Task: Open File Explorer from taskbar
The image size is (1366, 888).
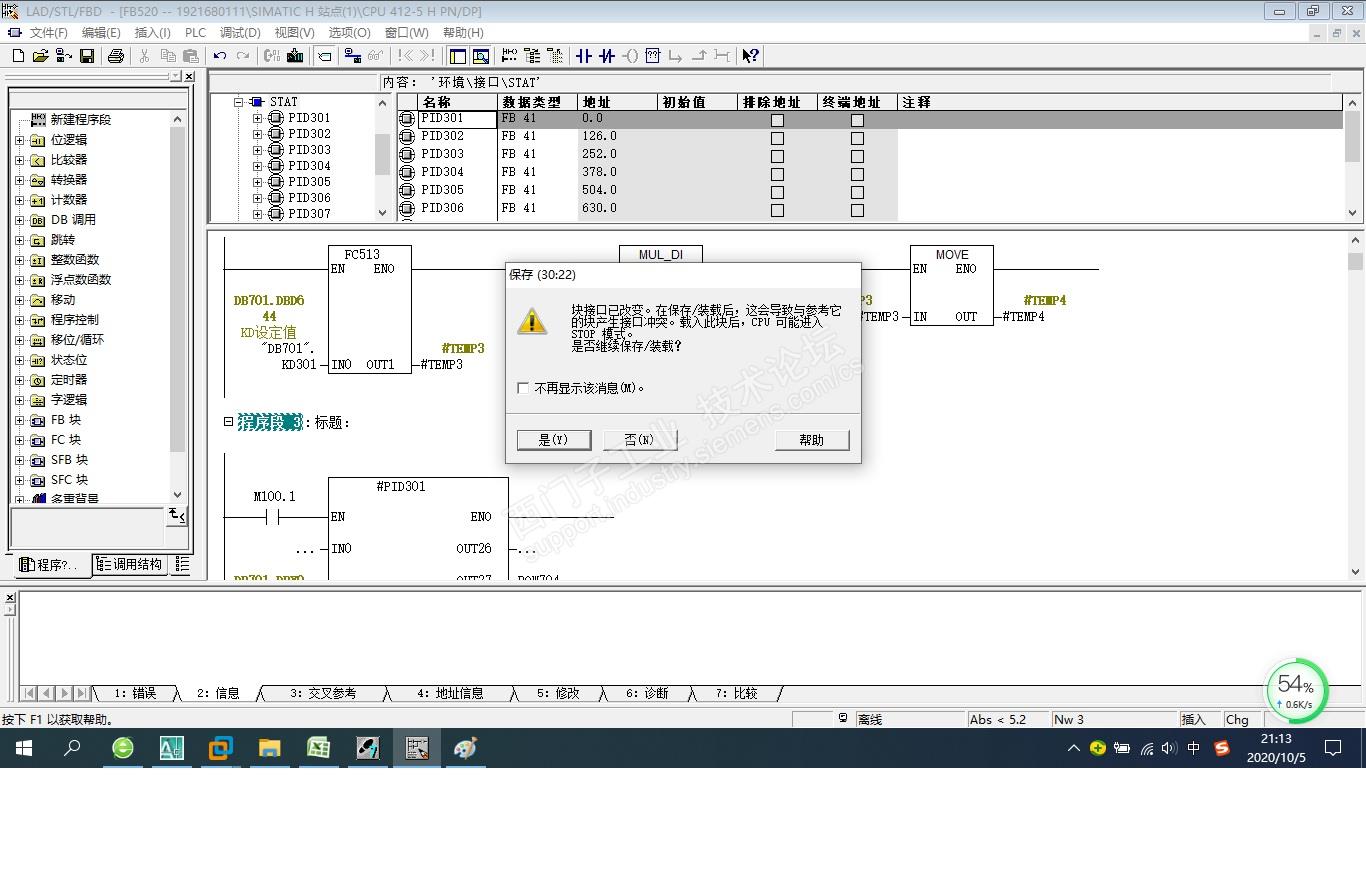Action: click(x=270, y=748)
